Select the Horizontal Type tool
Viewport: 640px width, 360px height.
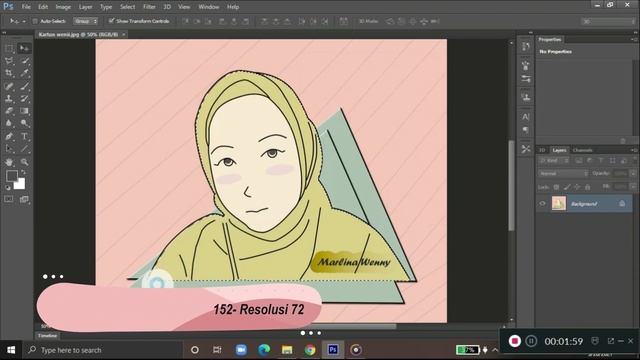tap(24, 136)
